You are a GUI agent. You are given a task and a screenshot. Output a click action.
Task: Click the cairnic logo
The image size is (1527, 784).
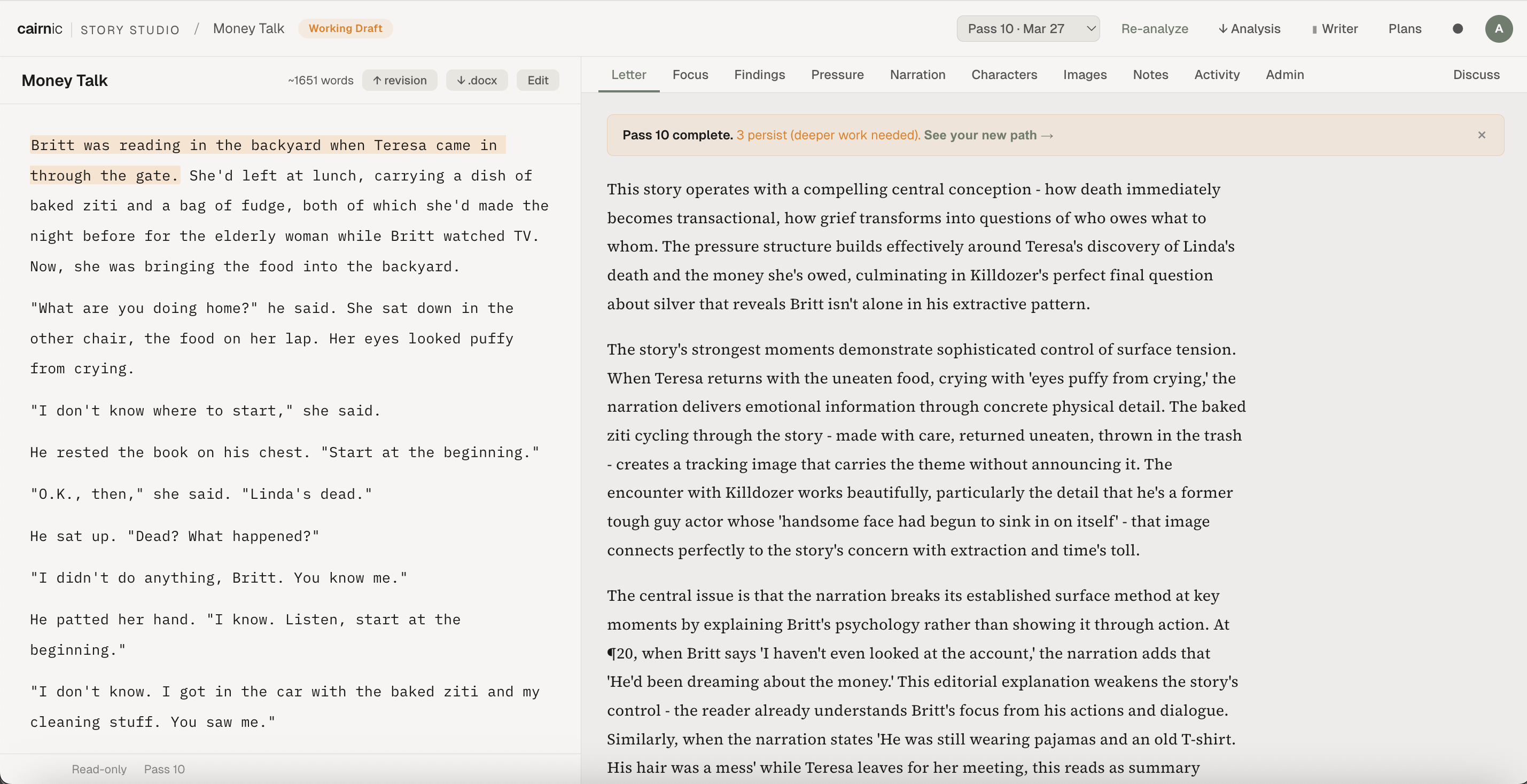pyautogui.click(x=39, y=28)
